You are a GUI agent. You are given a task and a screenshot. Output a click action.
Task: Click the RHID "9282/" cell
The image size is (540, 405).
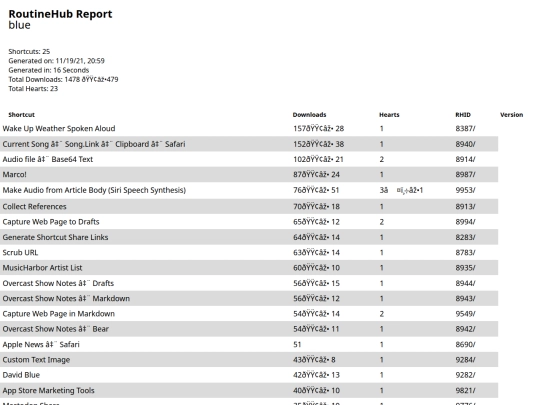(465, 375)
